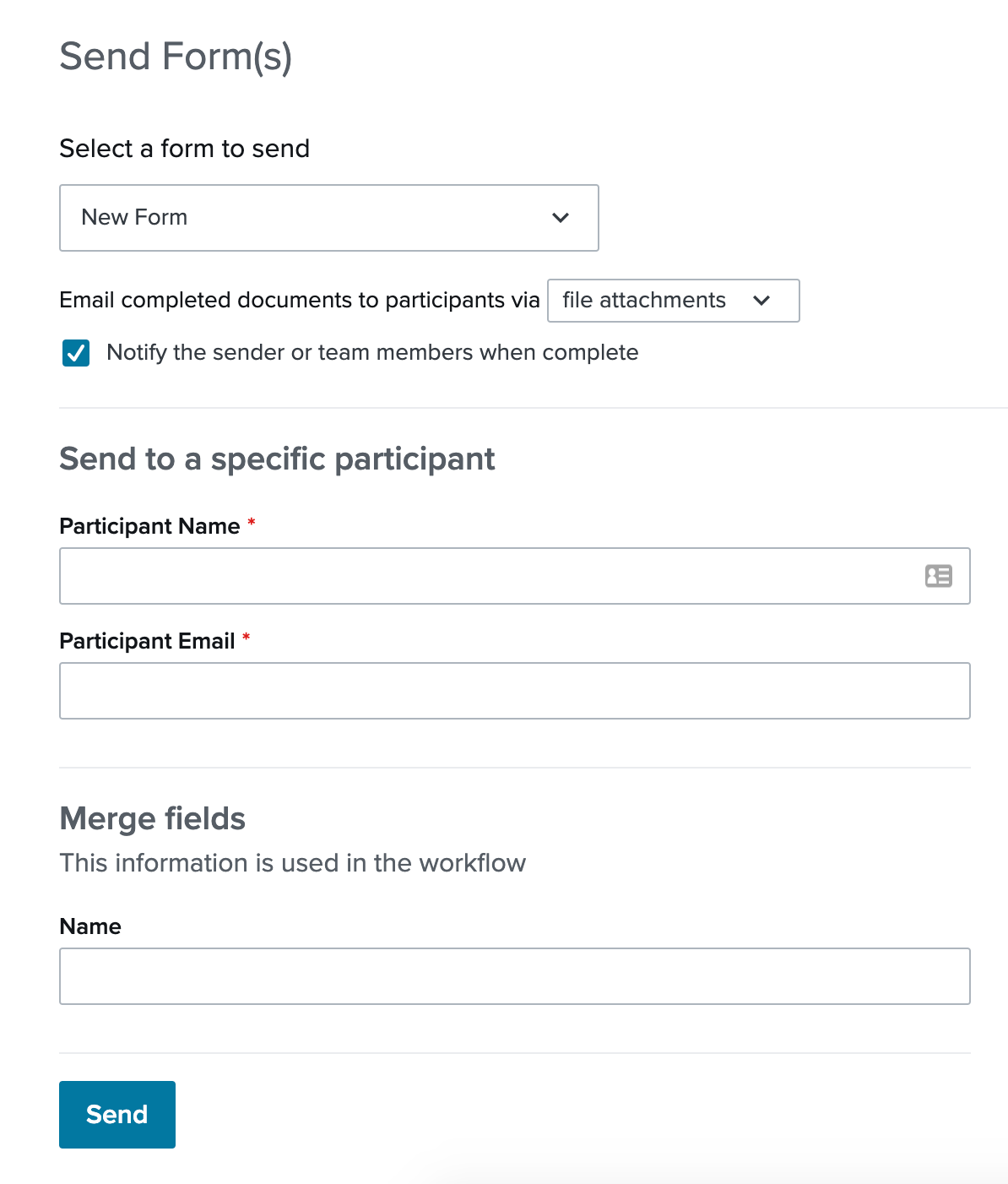Image resolution: width=1008 pixels, height=1184 pixels.
Task: Click the contact card icon in Participant Name
Action: click(x=938, y=576)
